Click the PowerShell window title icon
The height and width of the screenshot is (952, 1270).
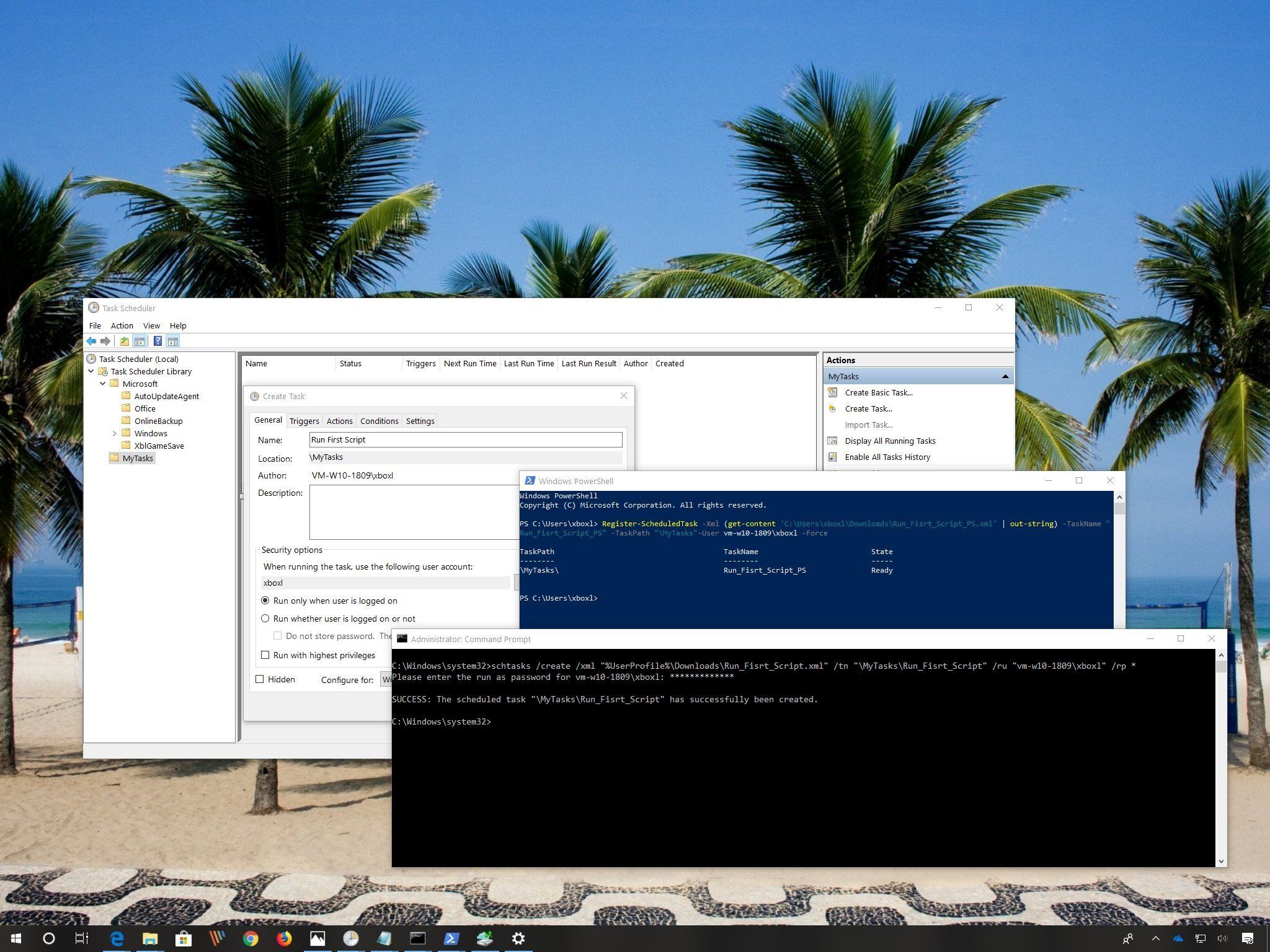coord(530,480)
